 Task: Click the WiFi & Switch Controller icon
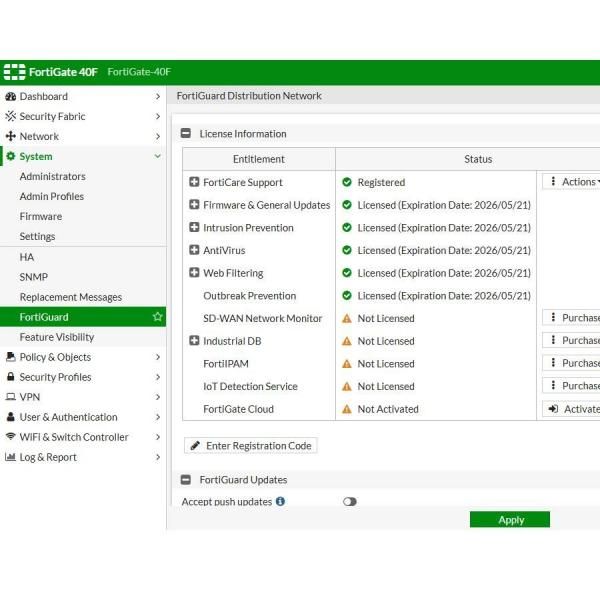(x=11, y=437)
